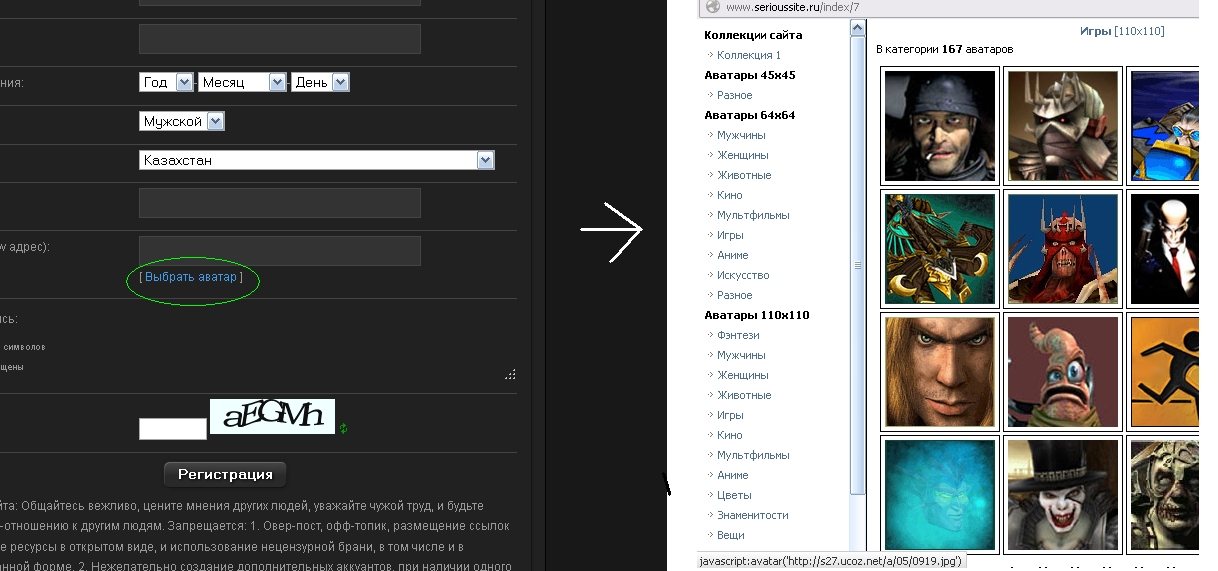
Task: Open the 'Искусство' category link
Action: click(x=743, y=275)
